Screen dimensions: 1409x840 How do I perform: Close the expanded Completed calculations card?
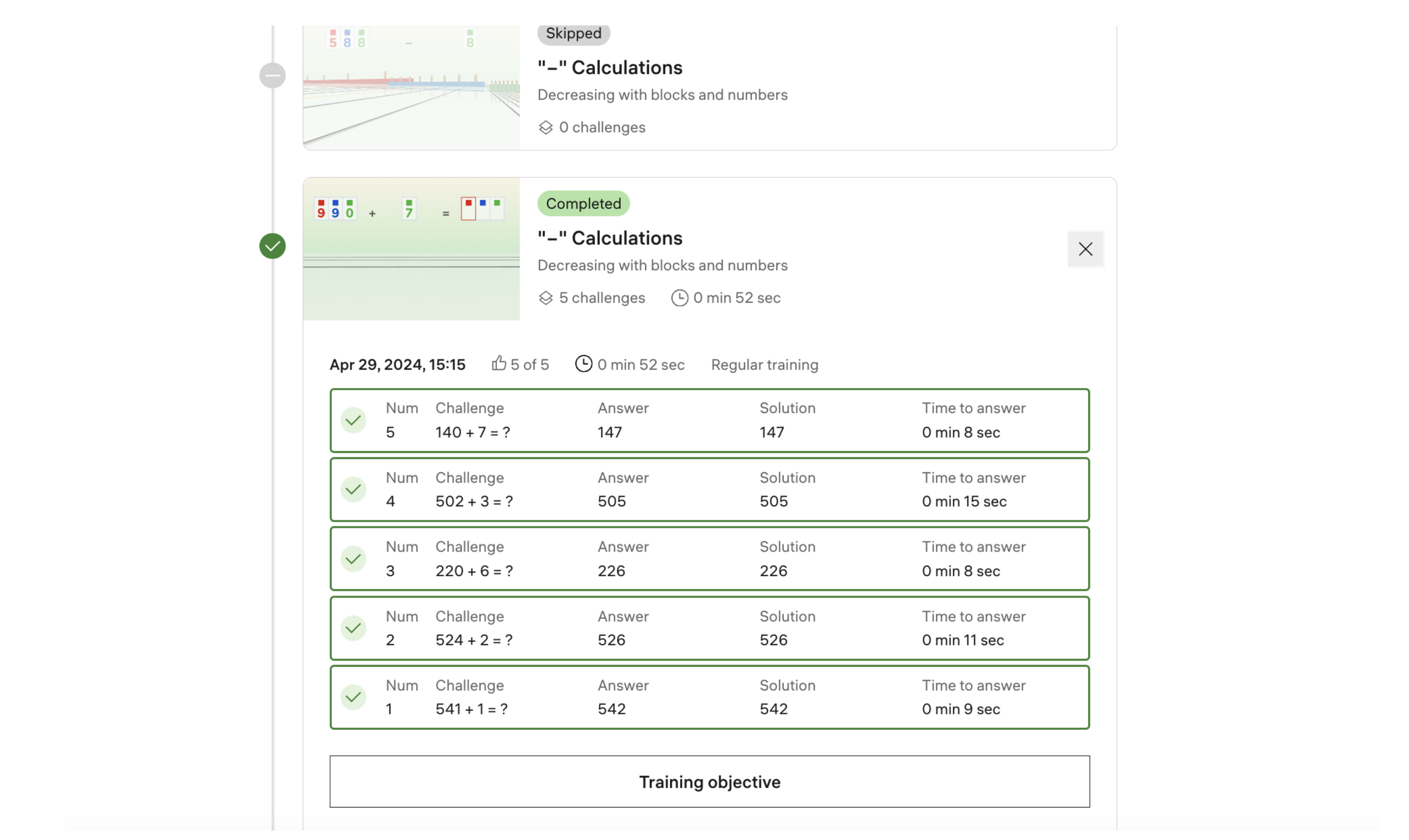[x=1085, y=249]
